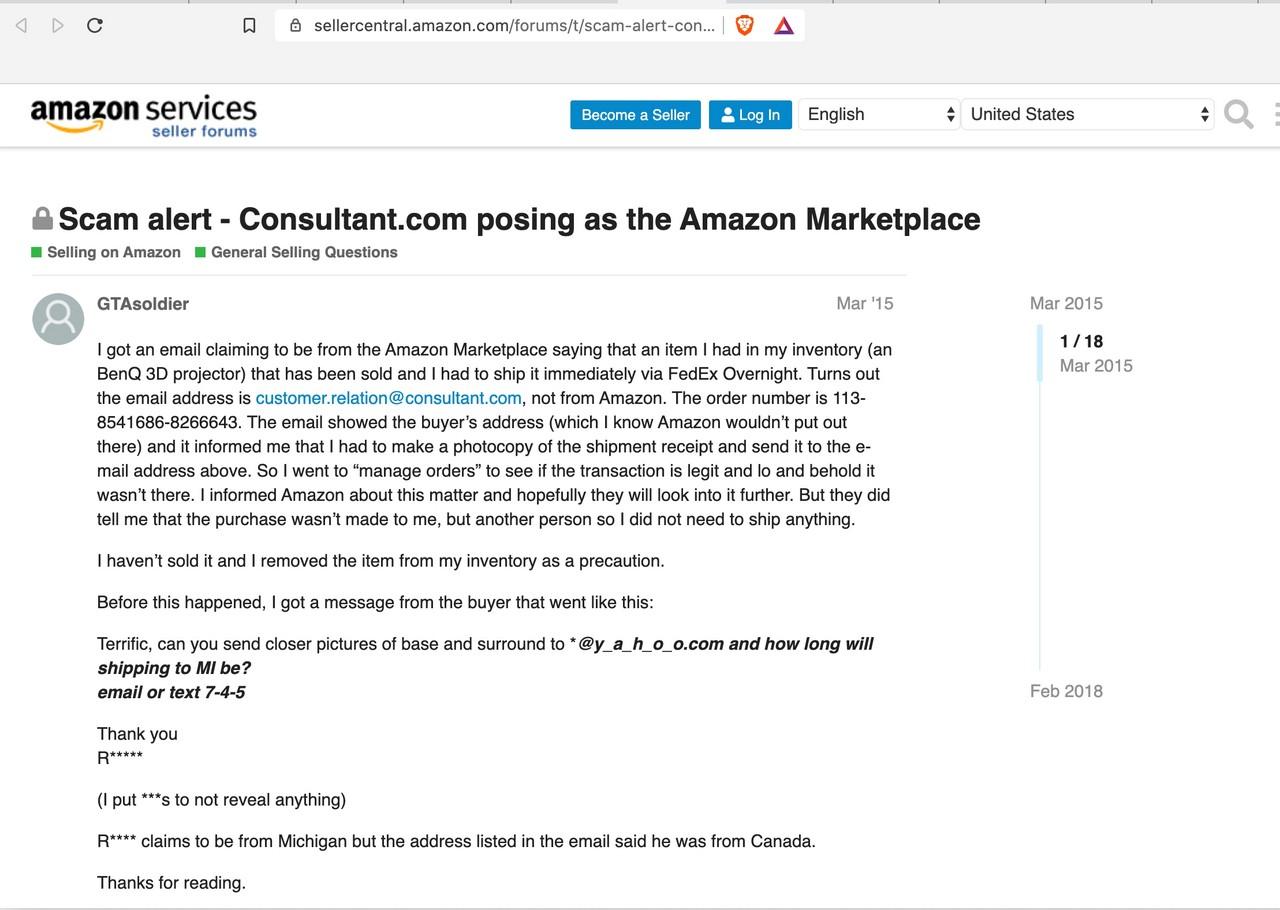The image size is (1280, 910).
Task: Click the Log In button
Action: (750, 115)
